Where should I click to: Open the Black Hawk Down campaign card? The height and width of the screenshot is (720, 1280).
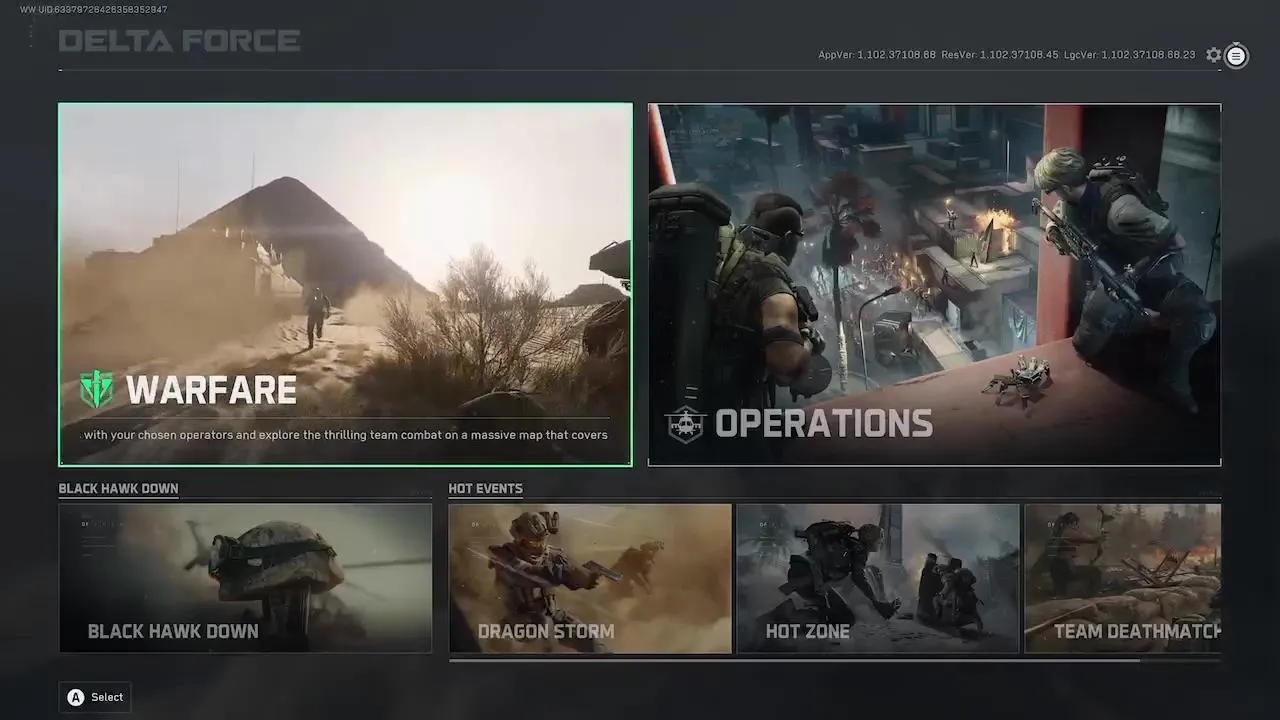coord(245,578)
